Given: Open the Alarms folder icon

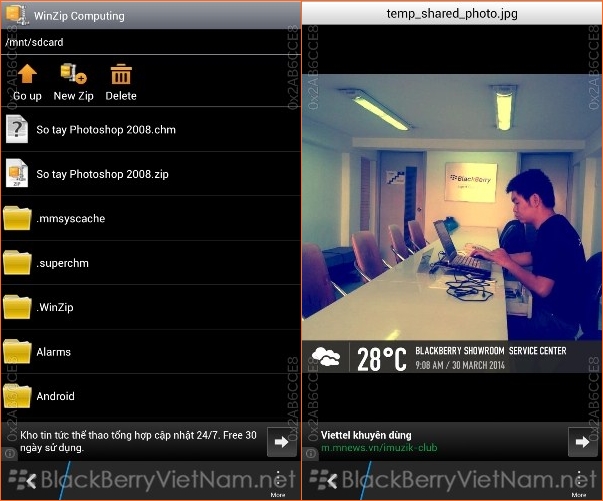Looking at the screenshot, I should pyautogui.click(x=17, y=351).
